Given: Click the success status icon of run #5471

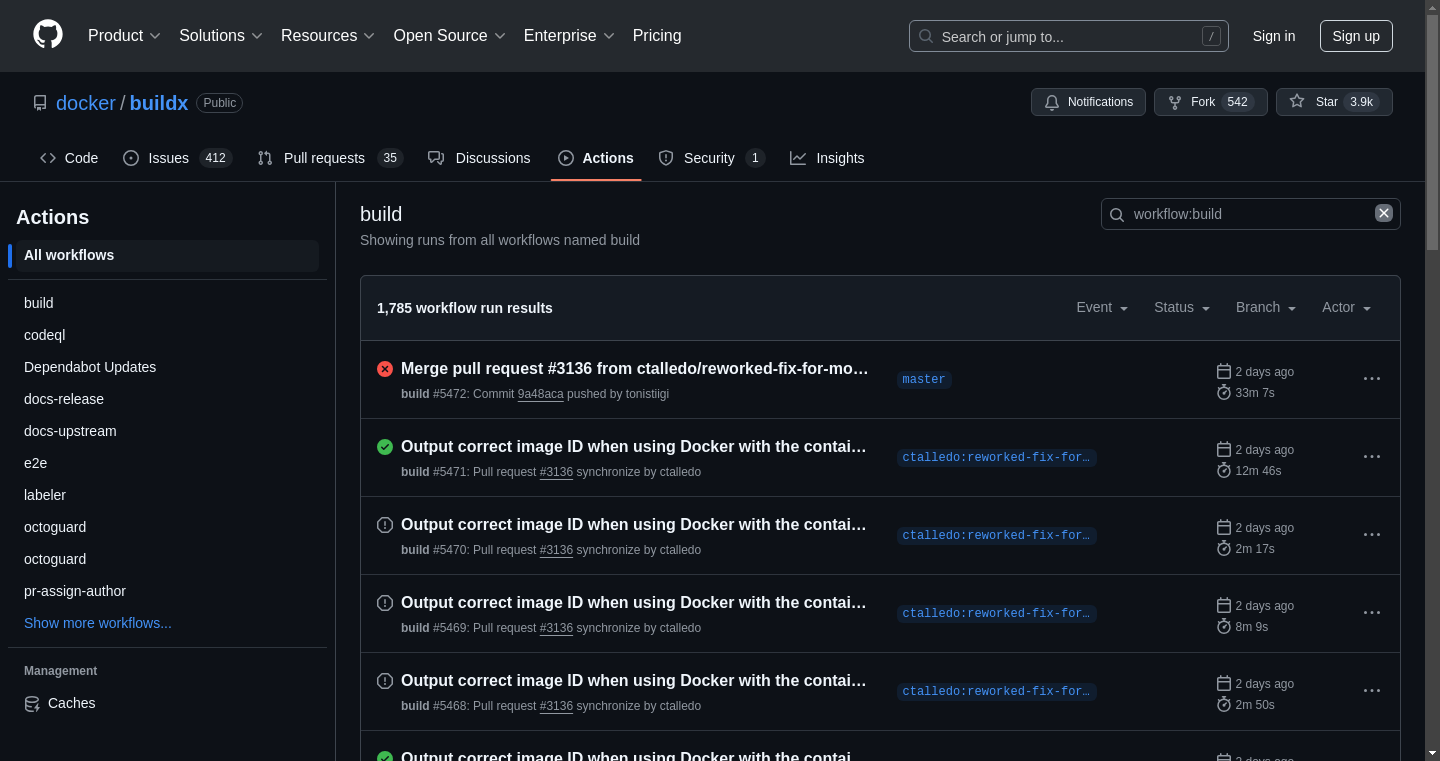Looking at the screenshot, I should pyautogui.click(x=385, y=447).
